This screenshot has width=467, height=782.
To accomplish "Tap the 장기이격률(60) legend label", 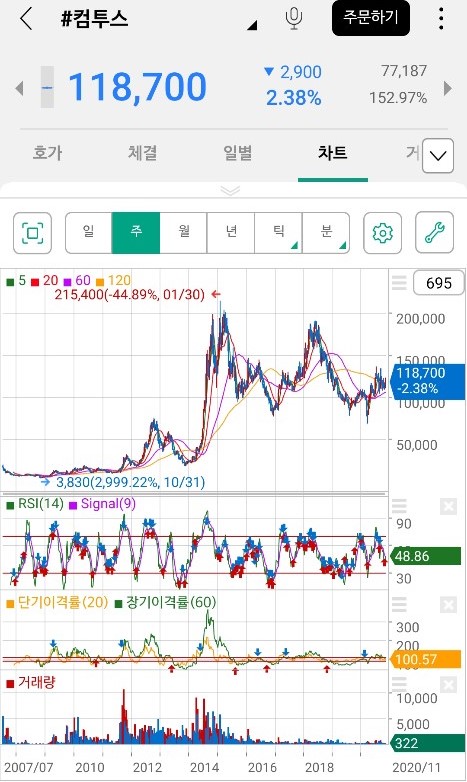I will [166, 602].
